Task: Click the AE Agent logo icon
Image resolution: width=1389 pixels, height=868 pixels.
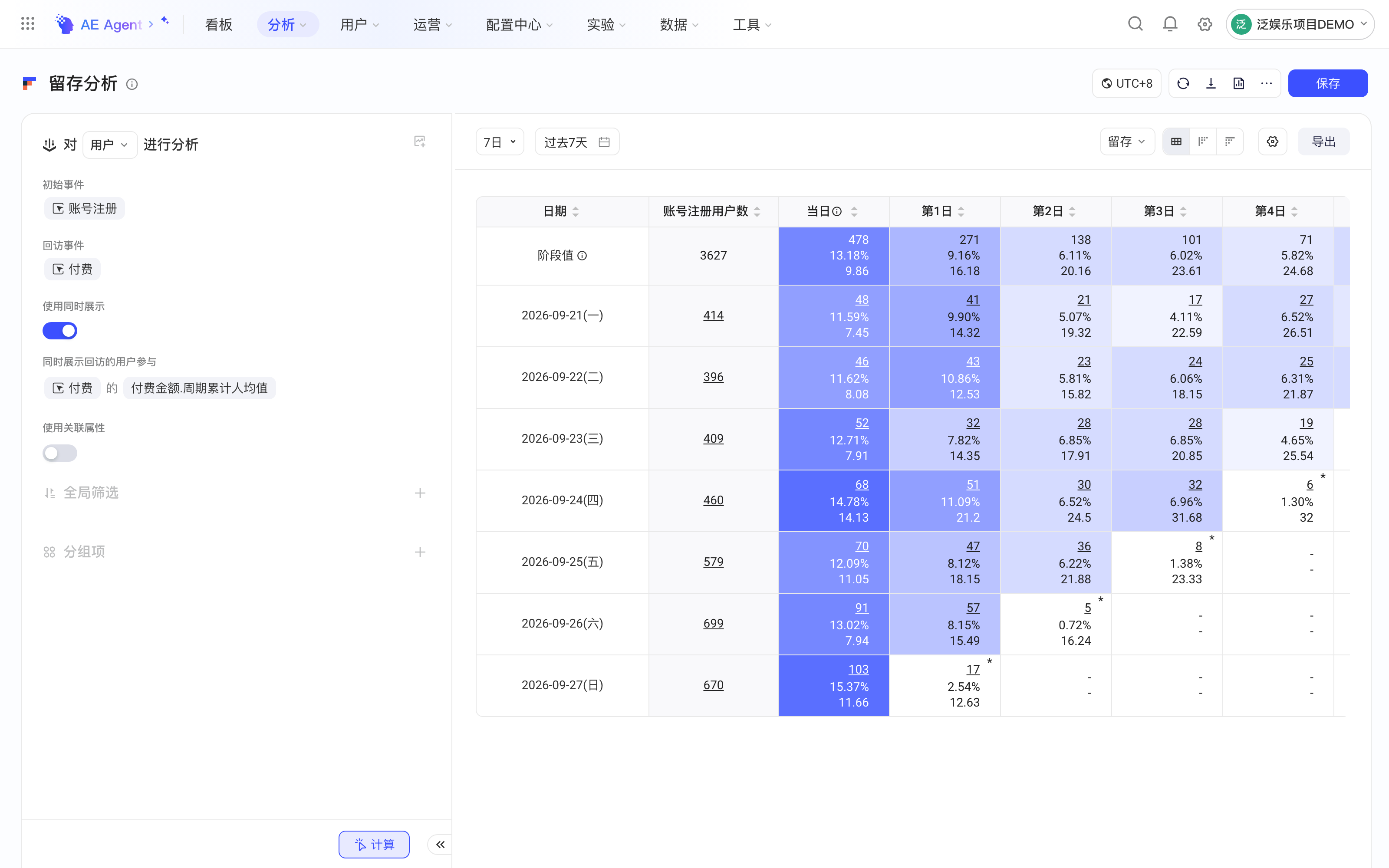Action: [x=64, y=24]
